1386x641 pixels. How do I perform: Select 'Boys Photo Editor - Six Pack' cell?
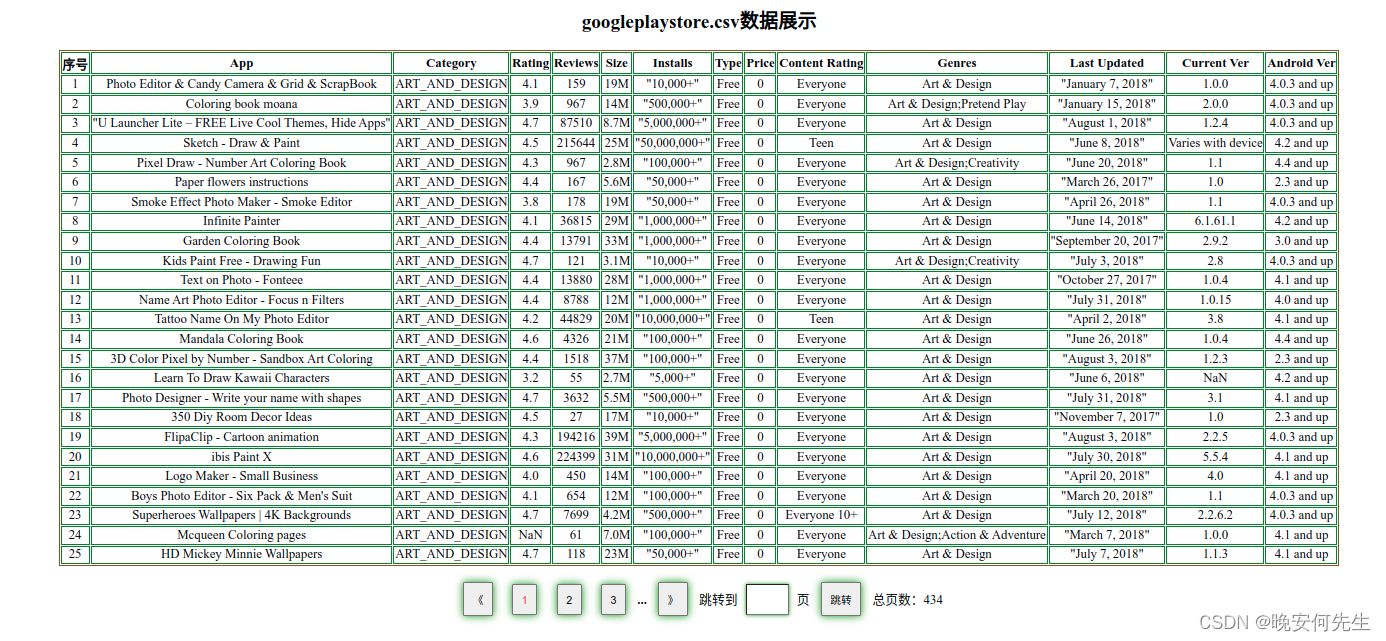tap(242, 496)
